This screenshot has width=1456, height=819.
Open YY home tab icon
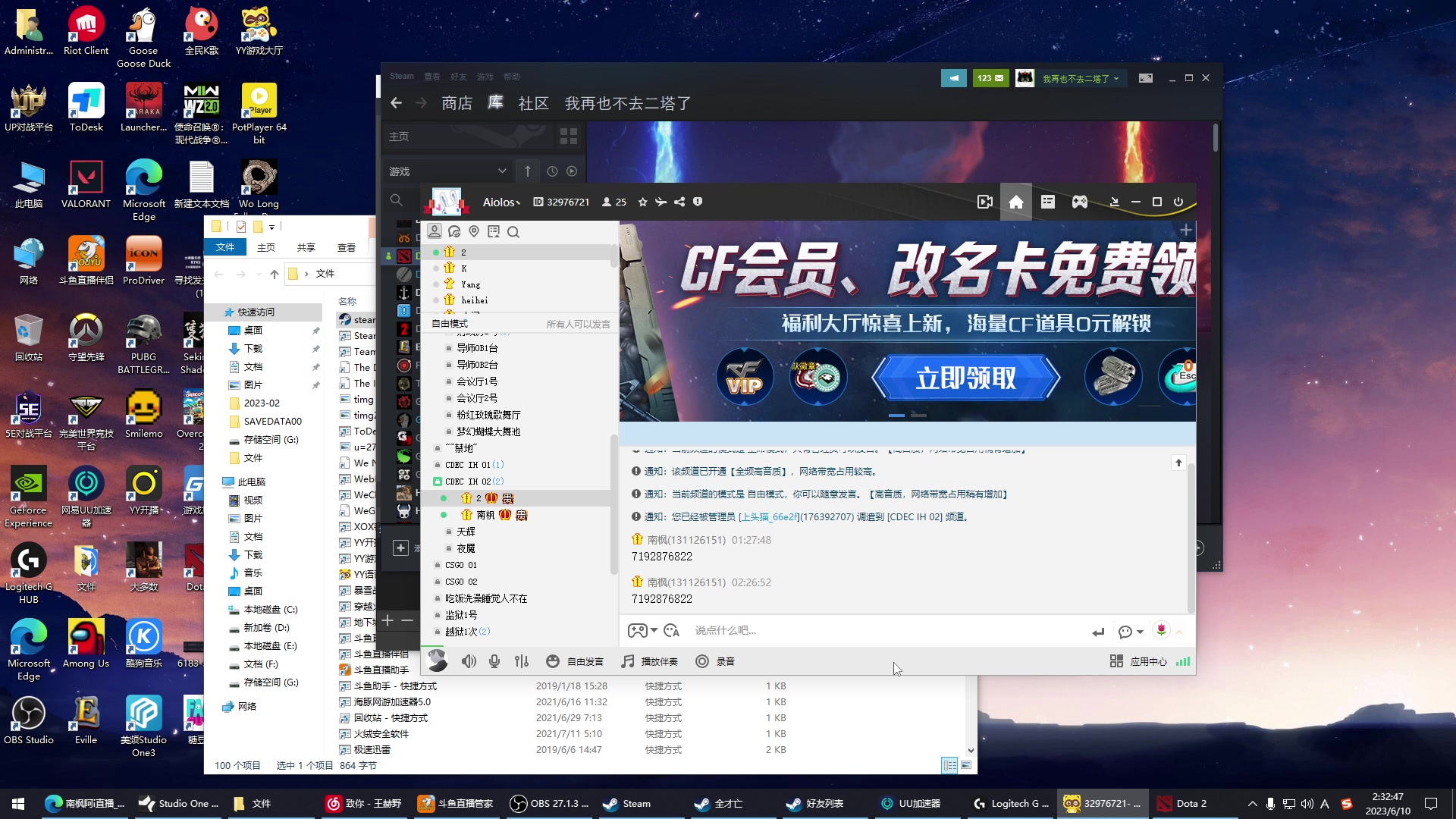pos(1016,202)
